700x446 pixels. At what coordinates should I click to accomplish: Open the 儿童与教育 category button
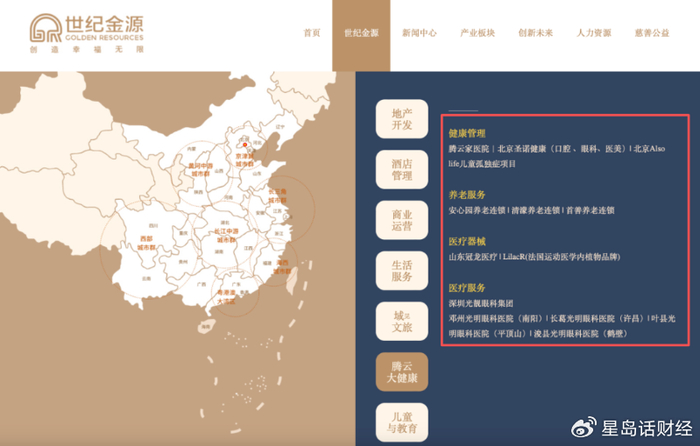pyautogui.click(x=402, y=422)
